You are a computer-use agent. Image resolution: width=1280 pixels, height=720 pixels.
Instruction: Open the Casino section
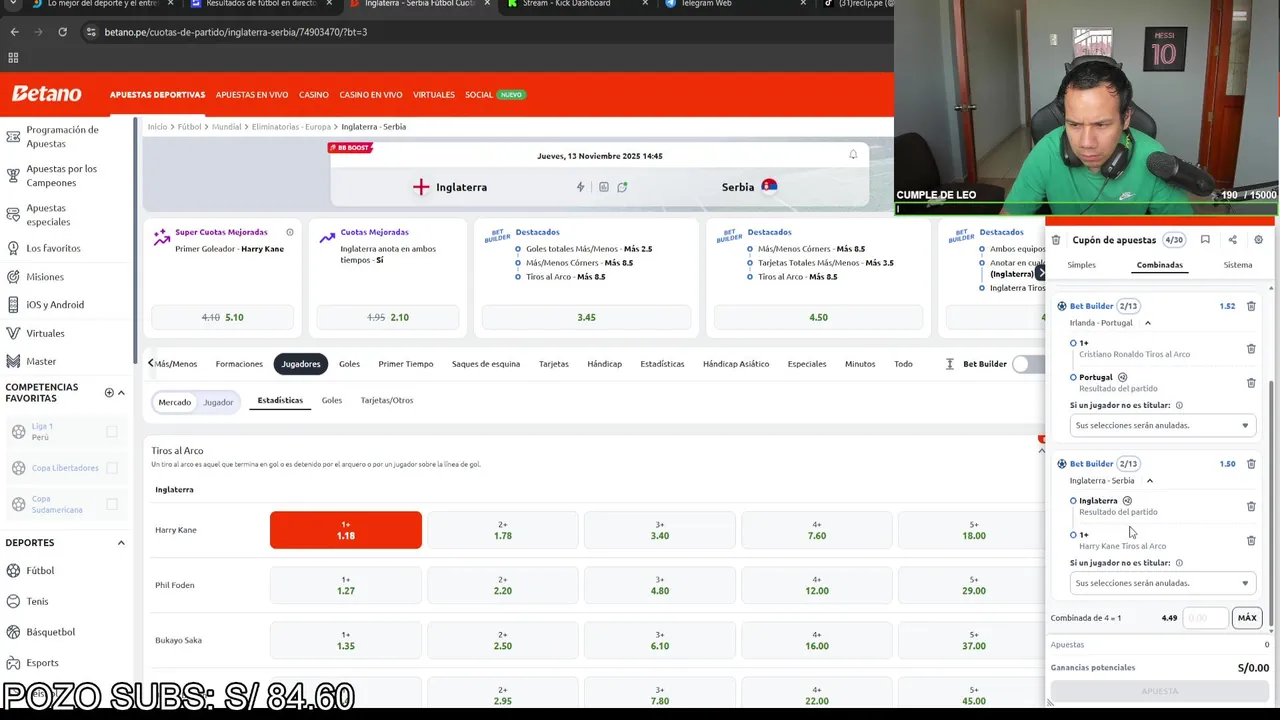tap(314, 95)
